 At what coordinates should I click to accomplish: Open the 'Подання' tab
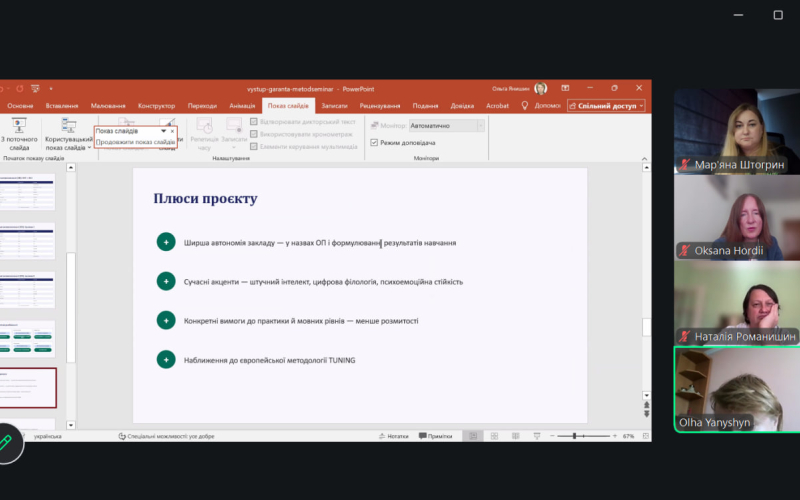pos(426,106)
